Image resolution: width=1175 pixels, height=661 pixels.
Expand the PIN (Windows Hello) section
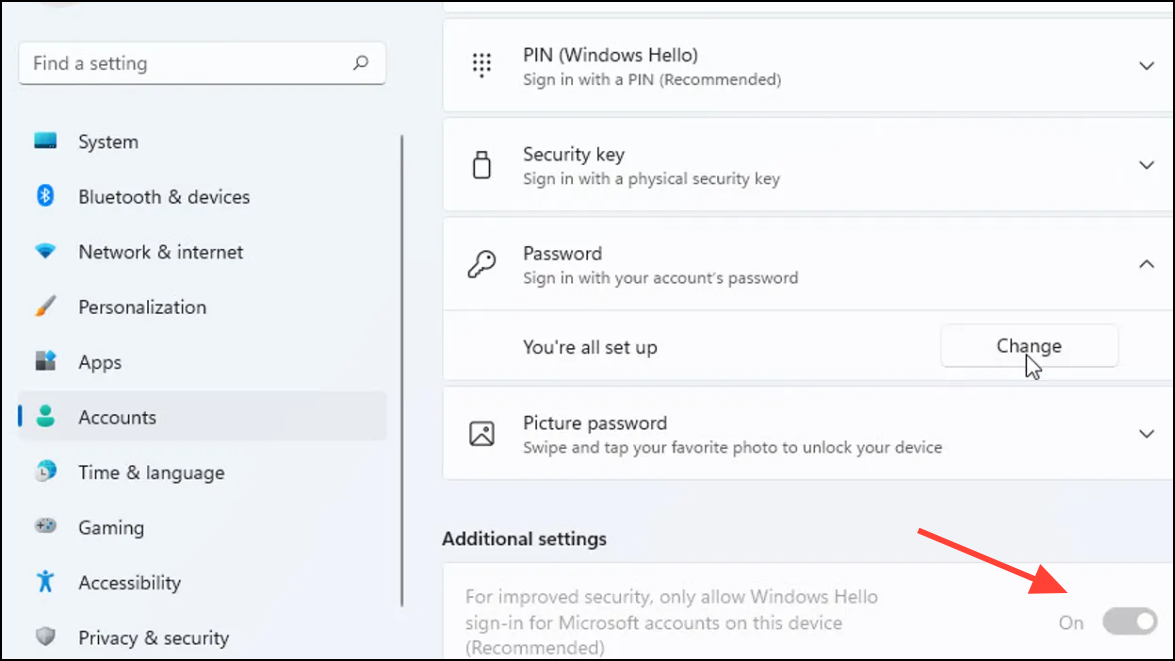tap(1146, 66)
